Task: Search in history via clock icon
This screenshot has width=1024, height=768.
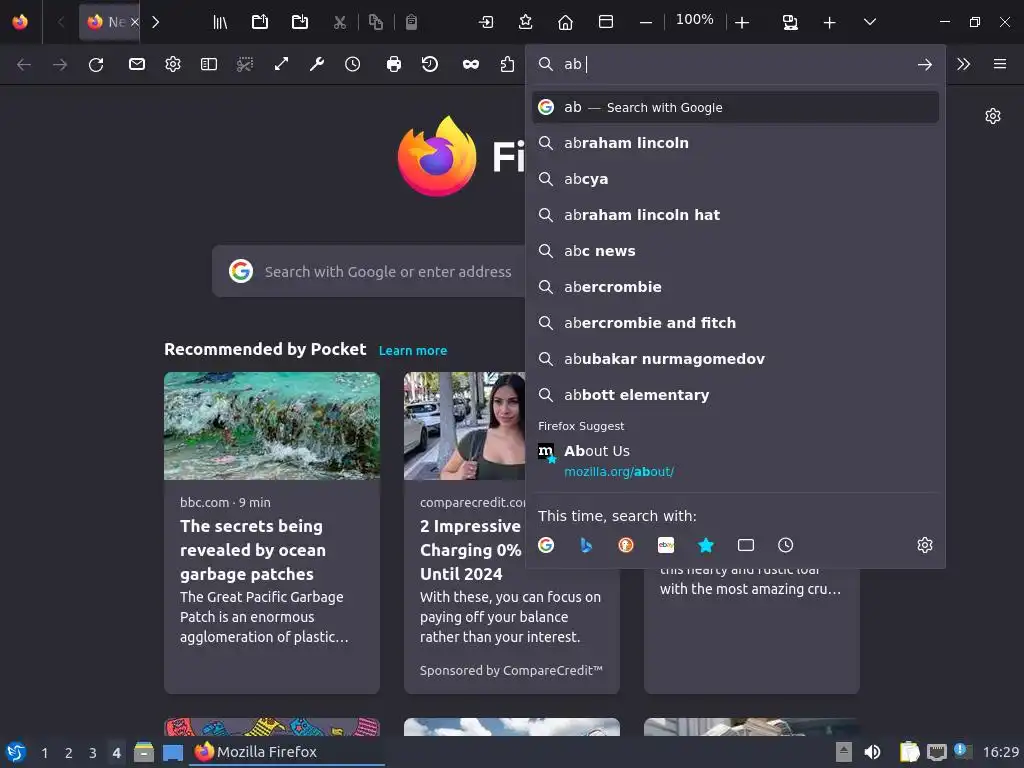Action: pyautogui.click(x=786, y=545)
